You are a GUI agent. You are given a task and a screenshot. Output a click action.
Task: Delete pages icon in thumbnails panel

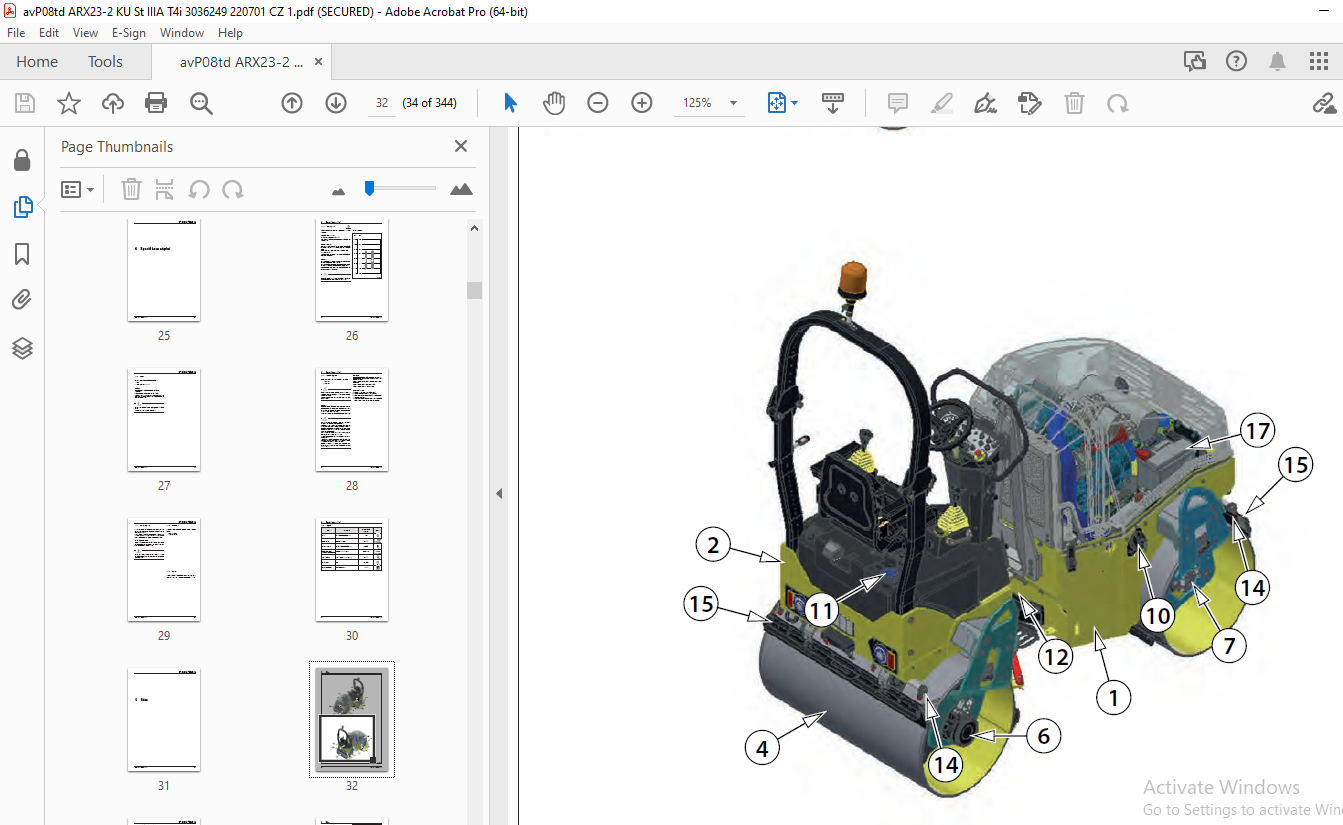tap(132, 189)
